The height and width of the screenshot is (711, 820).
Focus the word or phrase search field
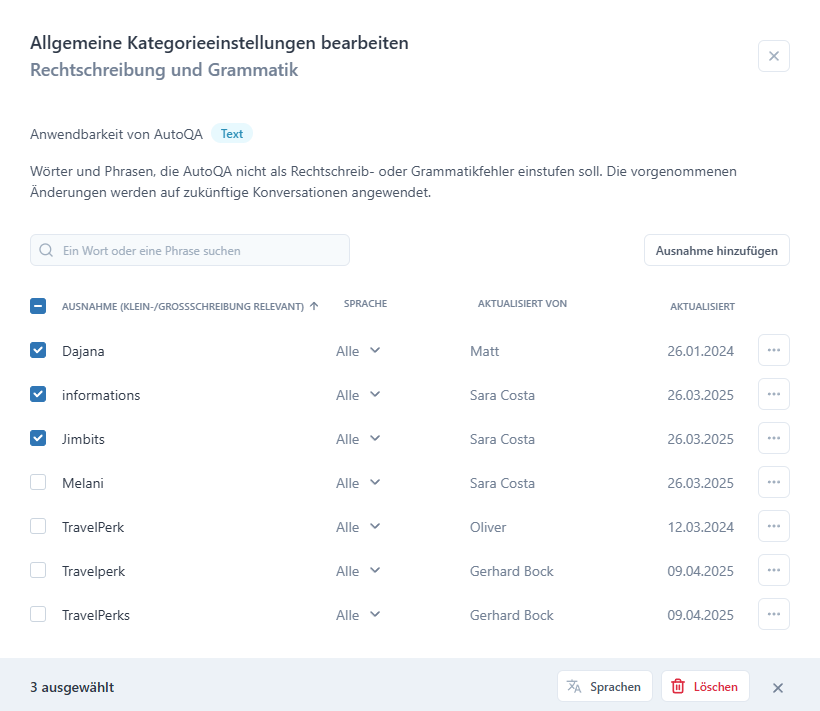pos(190,250)
